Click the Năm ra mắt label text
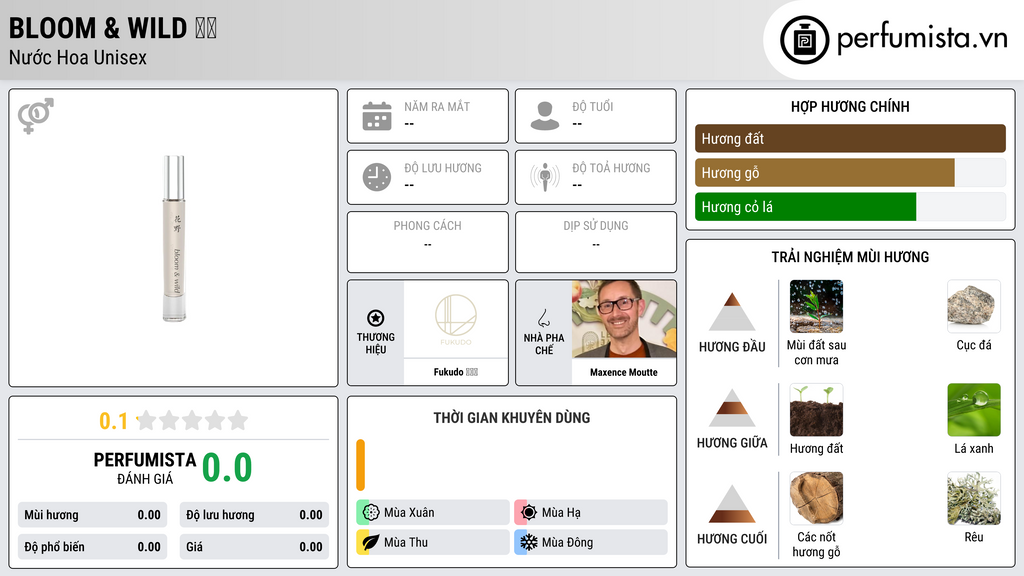This screenshot has width=1024, height=576. 437,106
